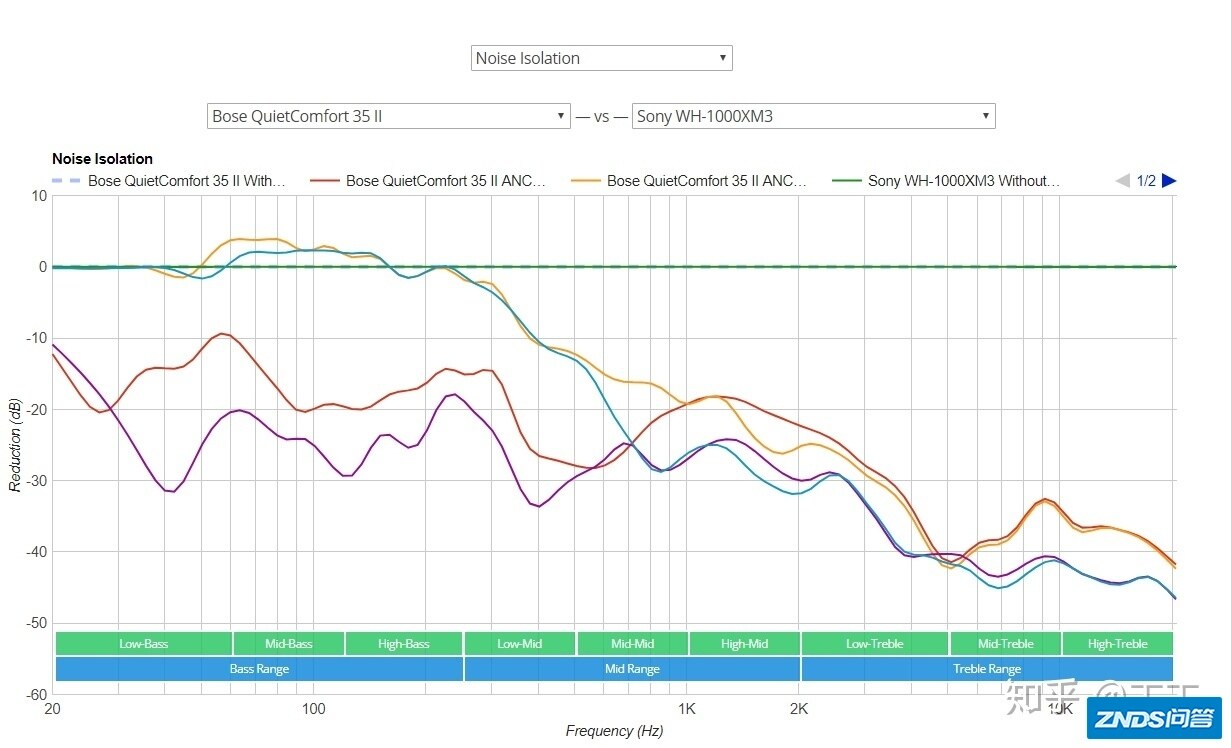1231x748 pixels.
Task: Click the High-Treble band label
Action: coord(1118,644)
